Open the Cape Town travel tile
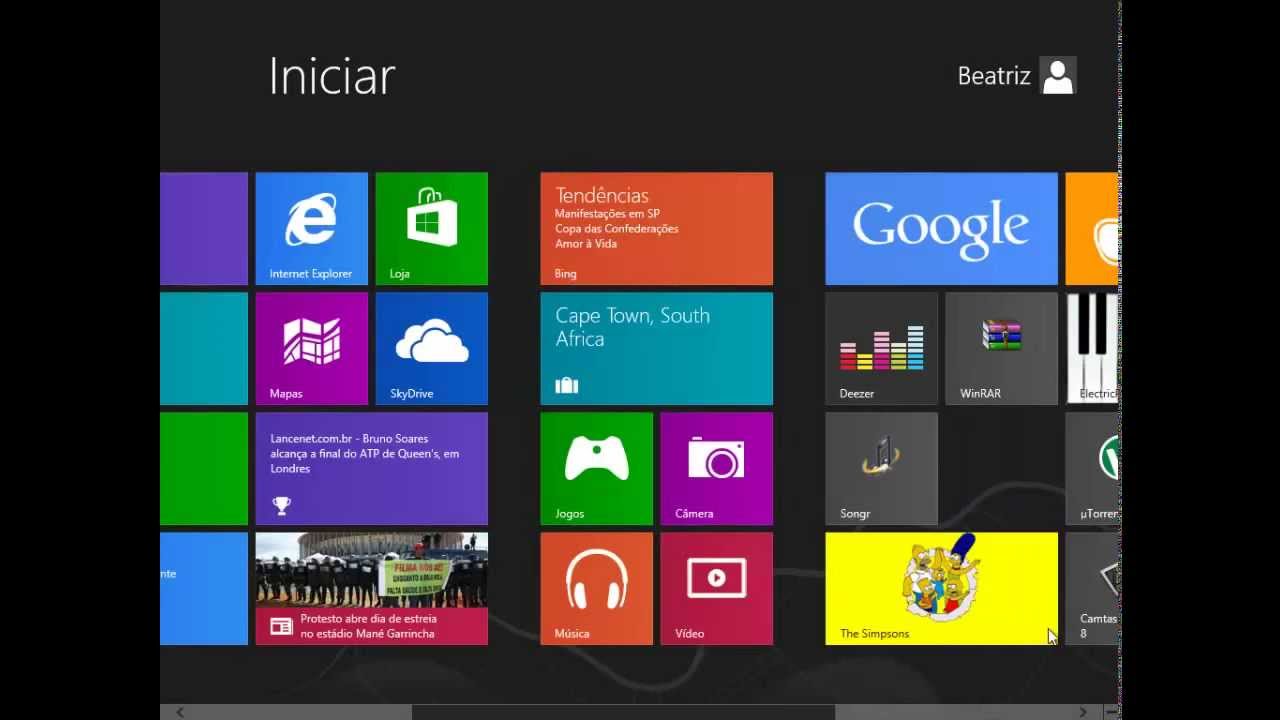This screenshot has height=720, width=1280. pos(656,348)
